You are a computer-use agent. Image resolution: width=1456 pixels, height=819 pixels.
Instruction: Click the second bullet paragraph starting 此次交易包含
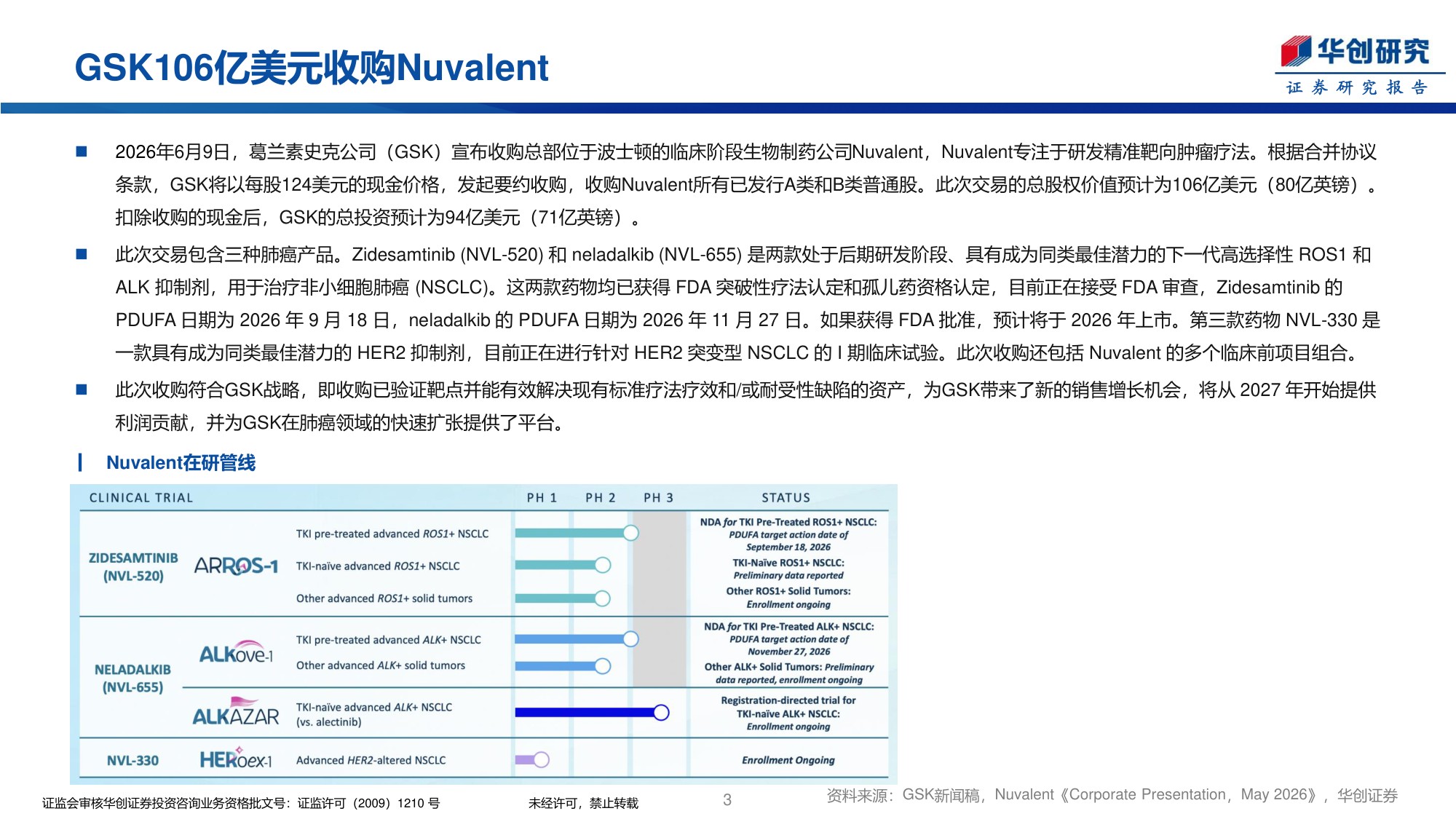[748, 304]
